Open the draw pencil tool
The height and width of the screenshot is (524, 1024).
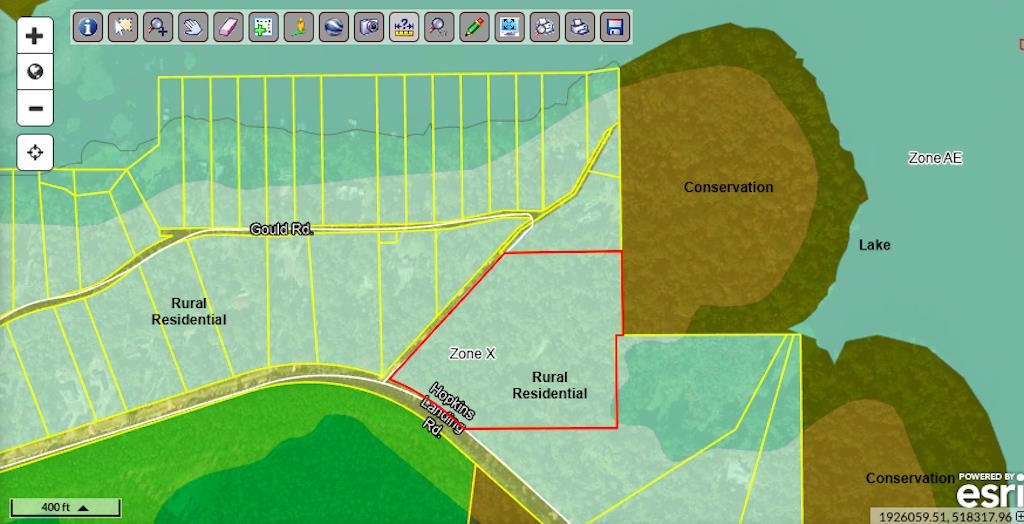(x=474, y=27)
